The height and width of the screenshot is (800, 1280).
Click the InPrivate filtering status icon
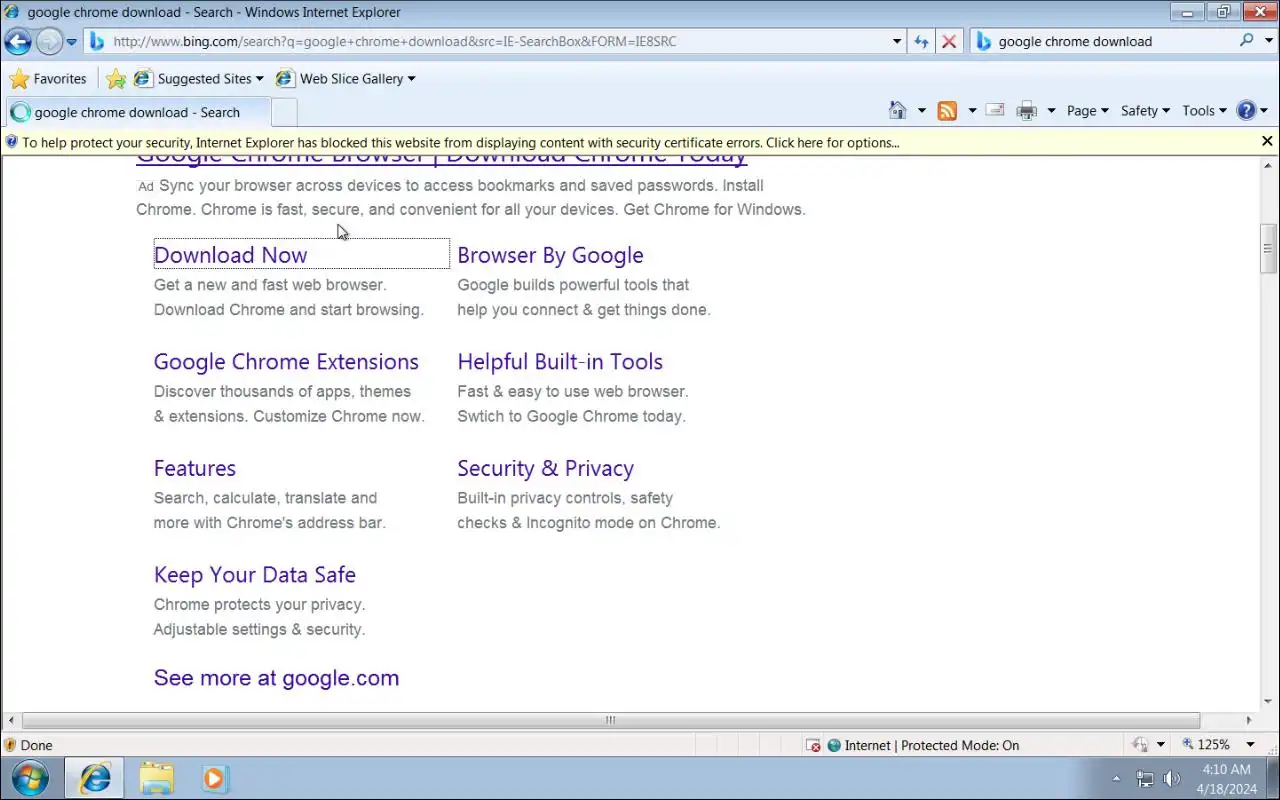pyautogui.click(x=1140, y=745)
